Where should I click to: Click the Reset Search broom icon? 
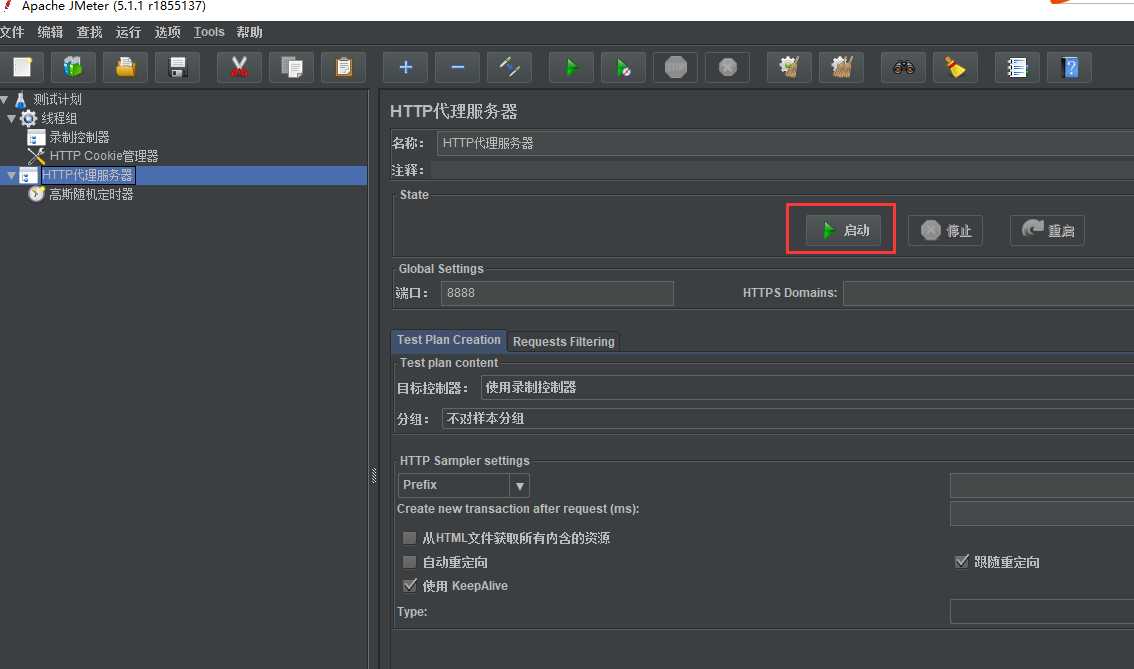point(955,67)
